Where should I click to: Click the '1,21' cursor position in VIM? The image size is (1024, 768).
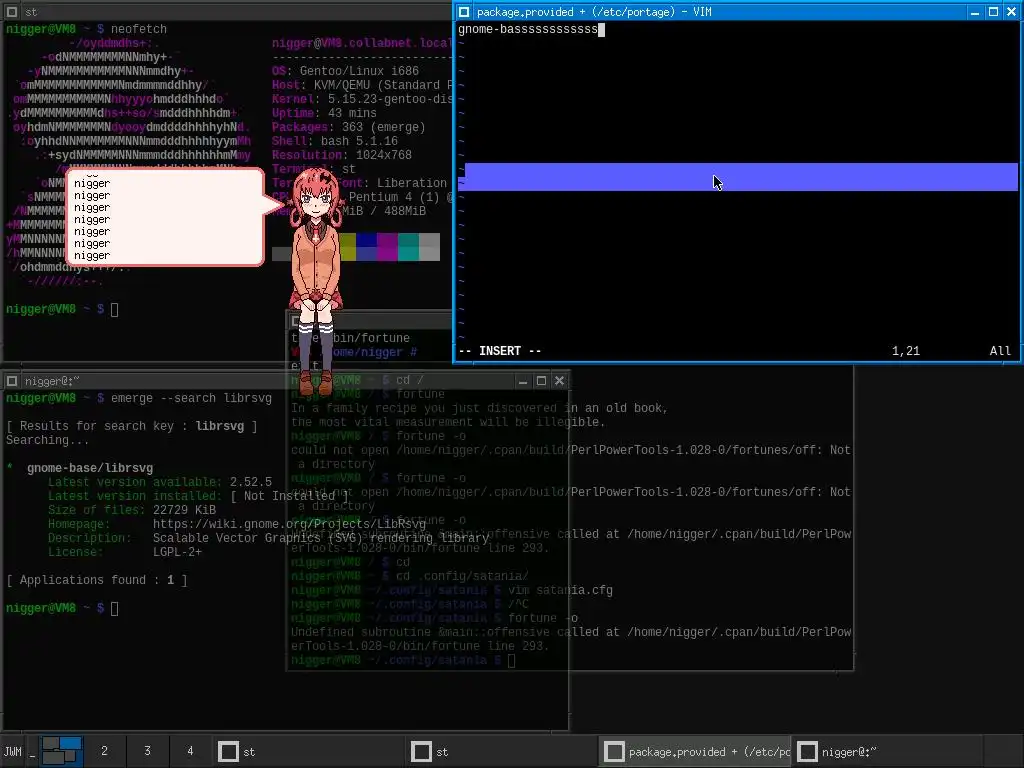click(x=906, y=351)
